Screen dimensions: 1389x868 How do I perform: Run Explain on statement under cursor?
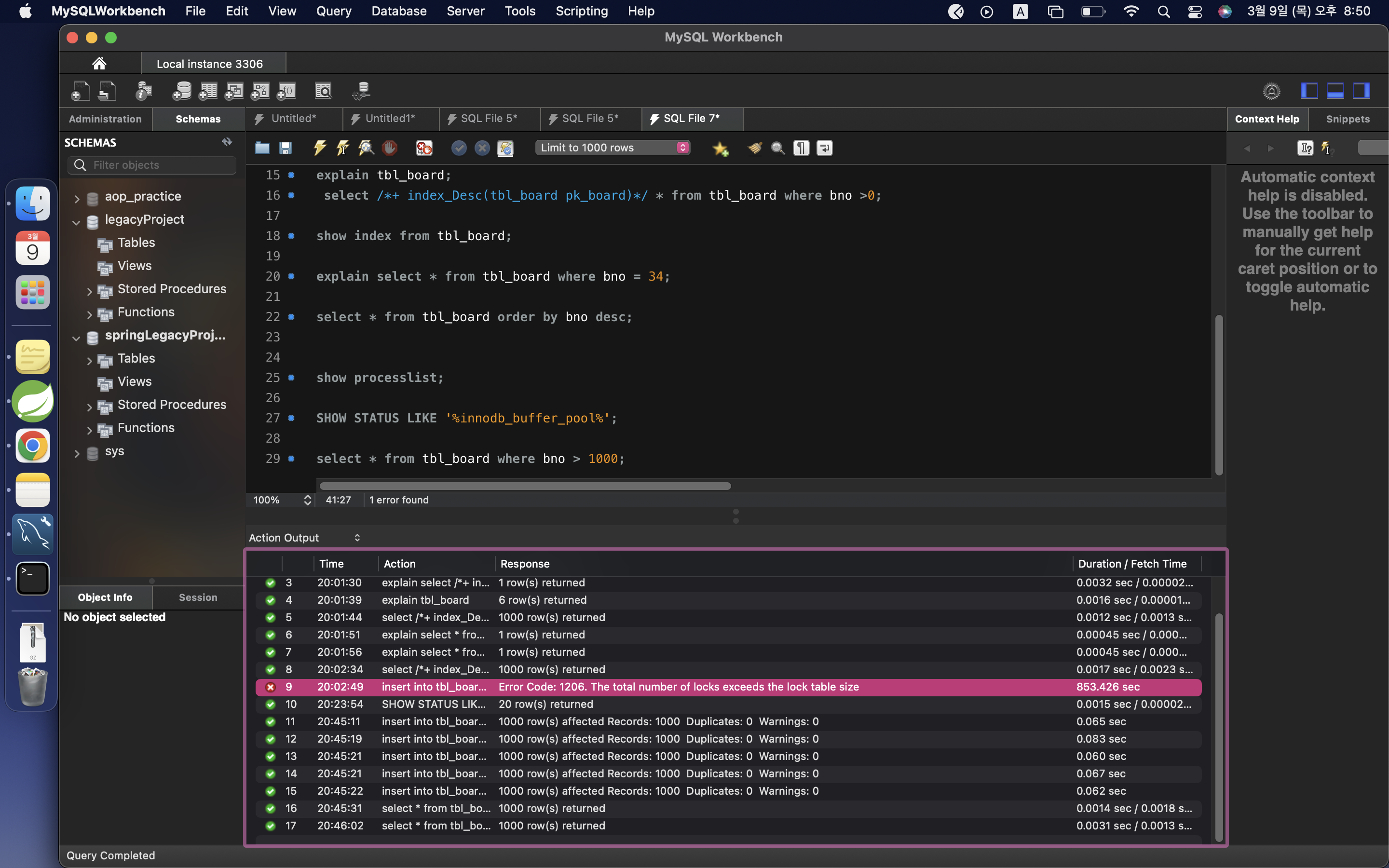coord(366,148)
